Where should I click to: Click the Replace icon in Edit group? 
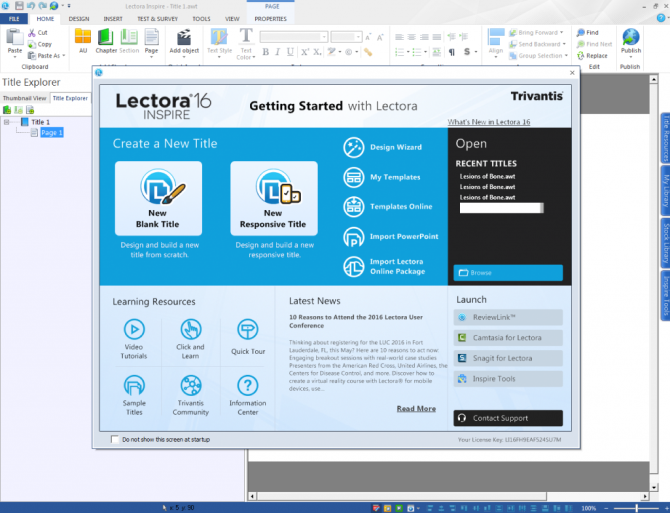click(581, 56)
